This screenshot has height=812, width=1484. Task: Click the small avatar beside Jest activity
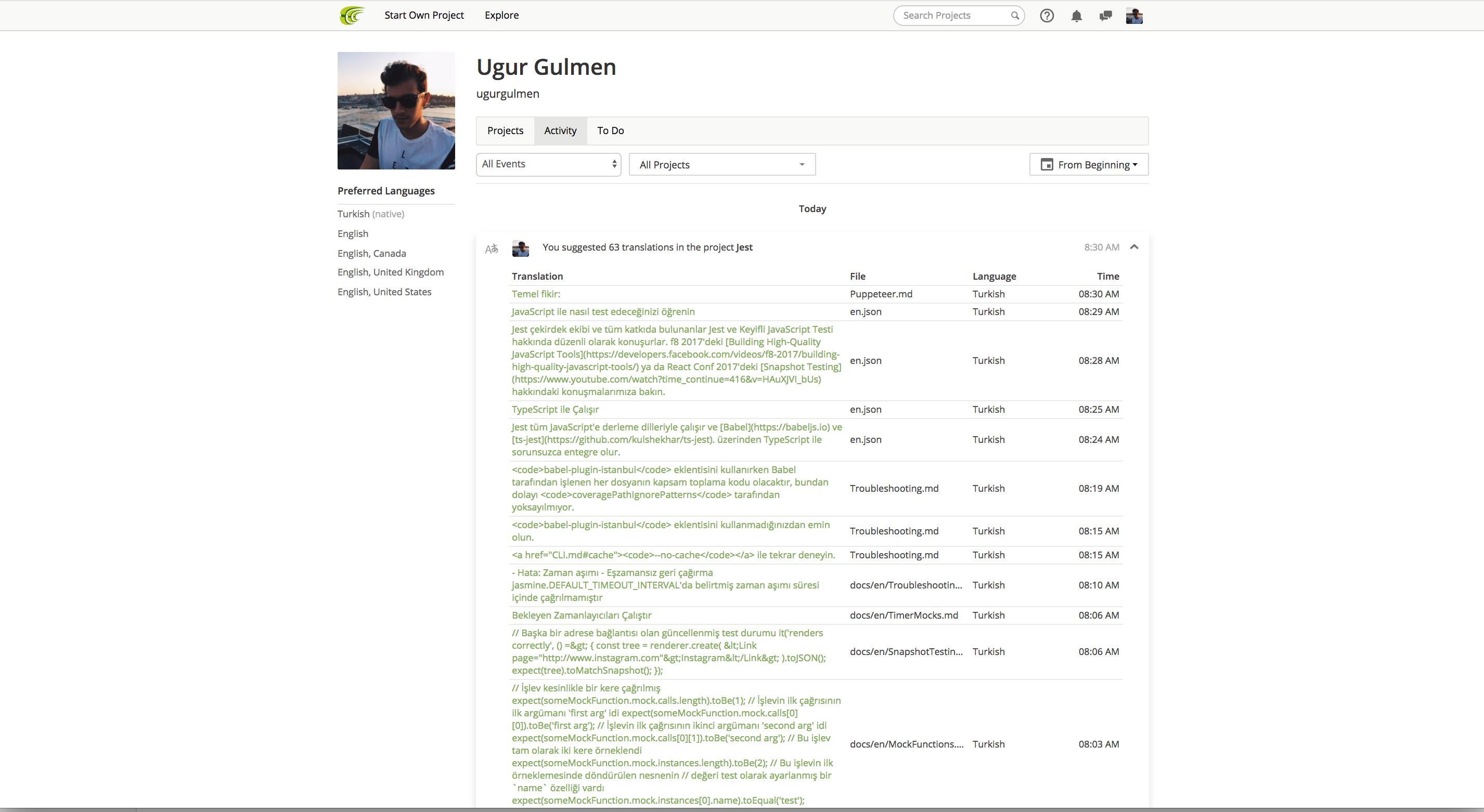[520, 248]
